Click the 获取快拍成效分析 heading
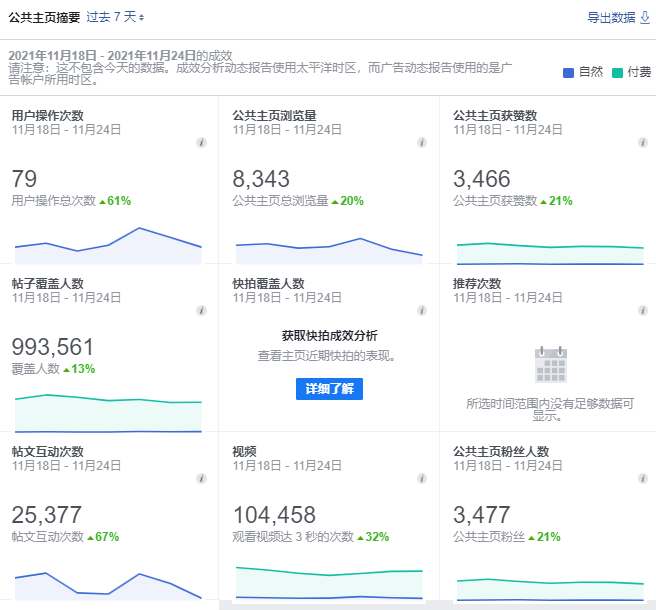Viewport: 656px width, 610px height. pos(329,335)
